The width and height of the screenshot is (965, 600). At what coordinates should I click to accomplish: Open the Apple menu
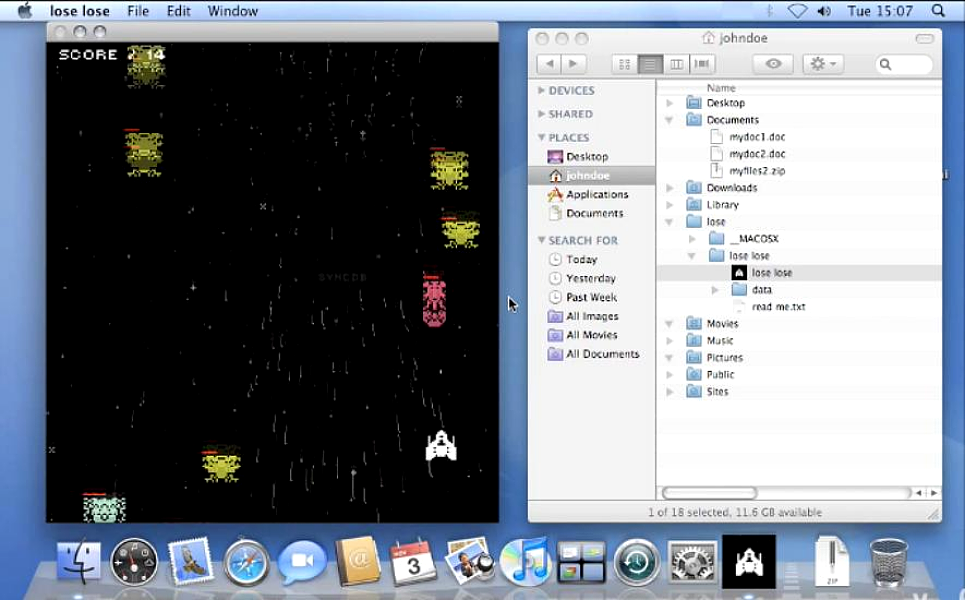pos(25,10)
